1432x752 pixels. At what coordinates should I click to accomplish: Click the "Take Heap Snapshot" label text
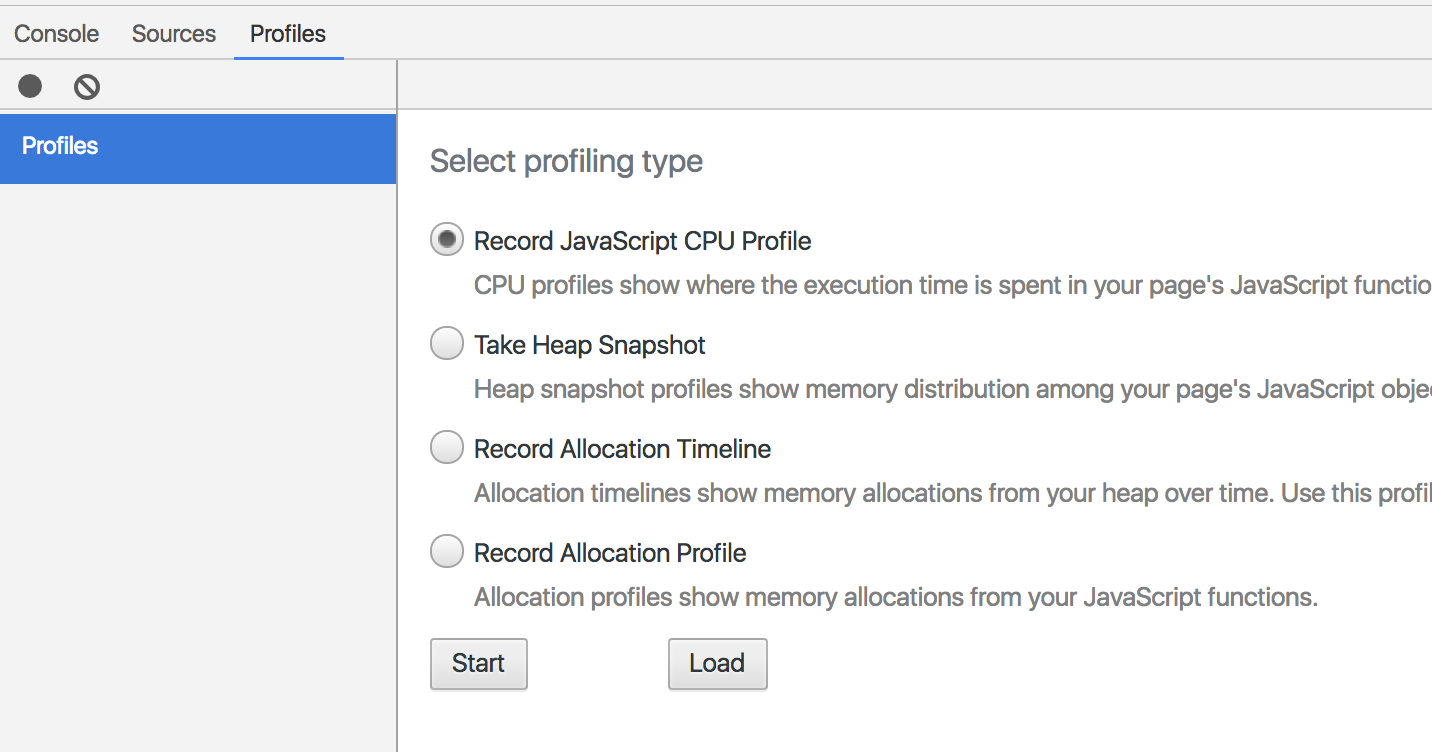click(590, 346)
